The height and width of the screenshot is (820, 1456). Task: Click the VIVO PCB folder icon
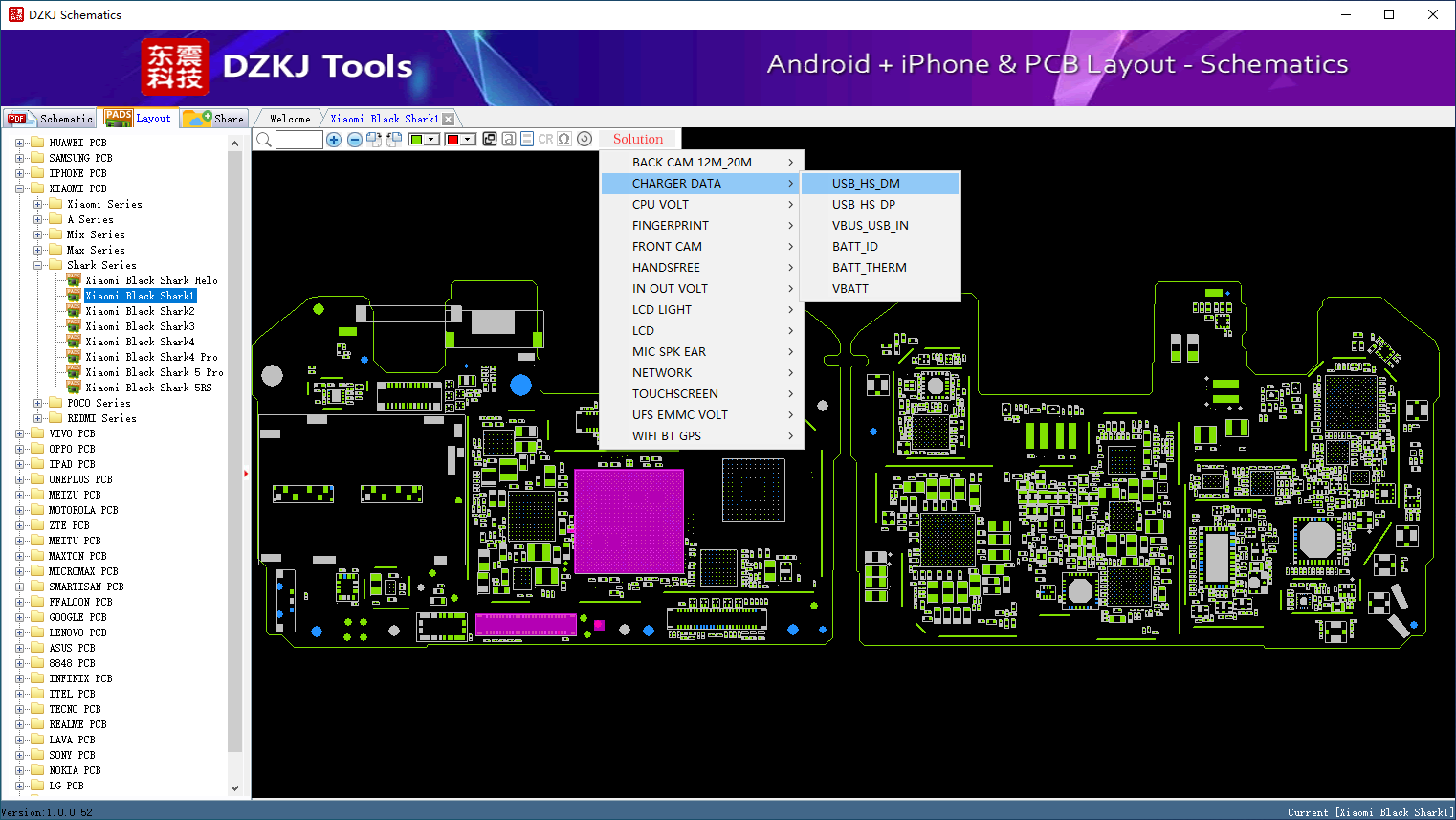click(37, 433)
